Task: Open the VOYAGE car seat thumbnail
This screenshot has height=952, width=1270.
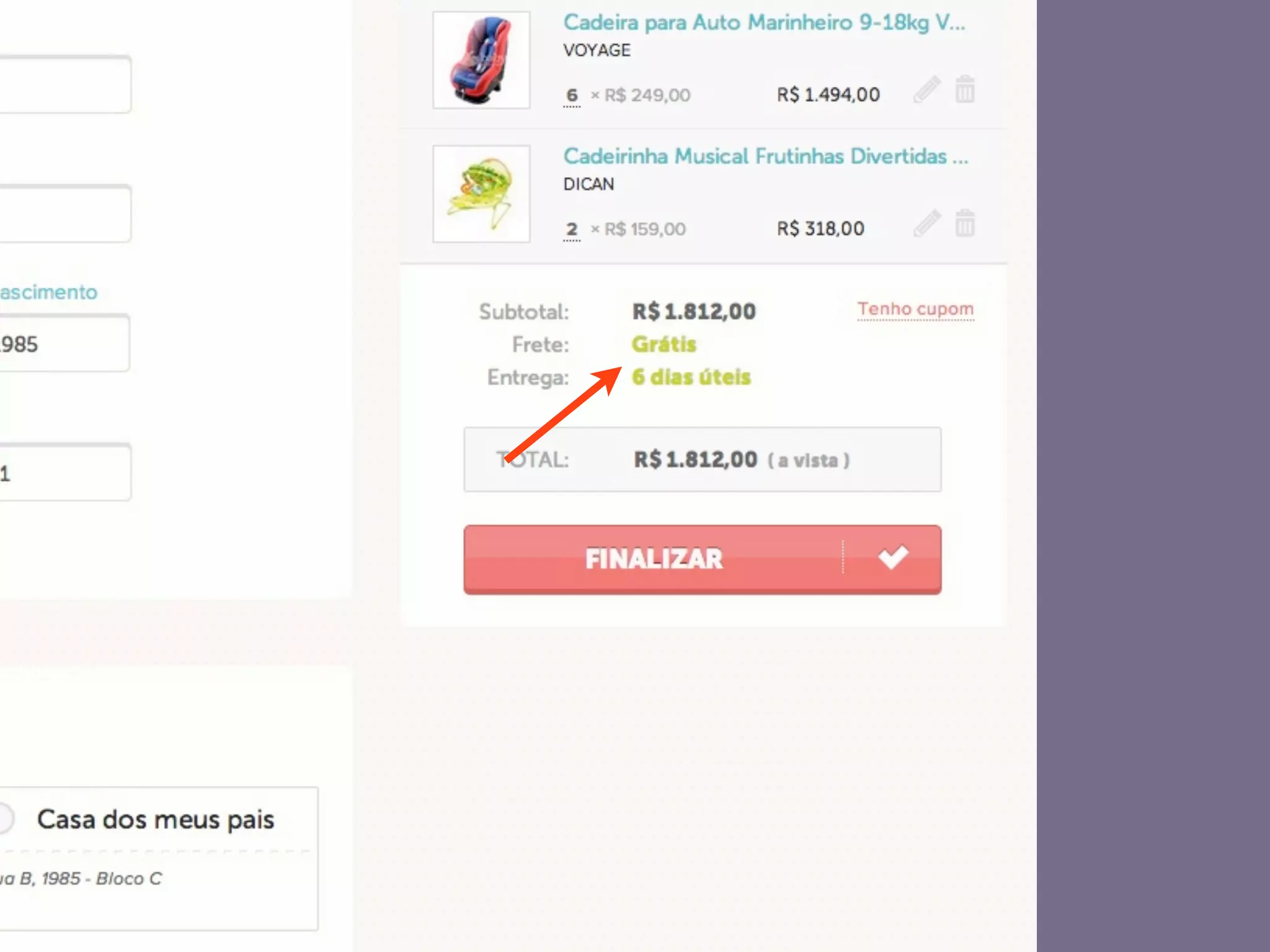Action: tap(481, 60)
